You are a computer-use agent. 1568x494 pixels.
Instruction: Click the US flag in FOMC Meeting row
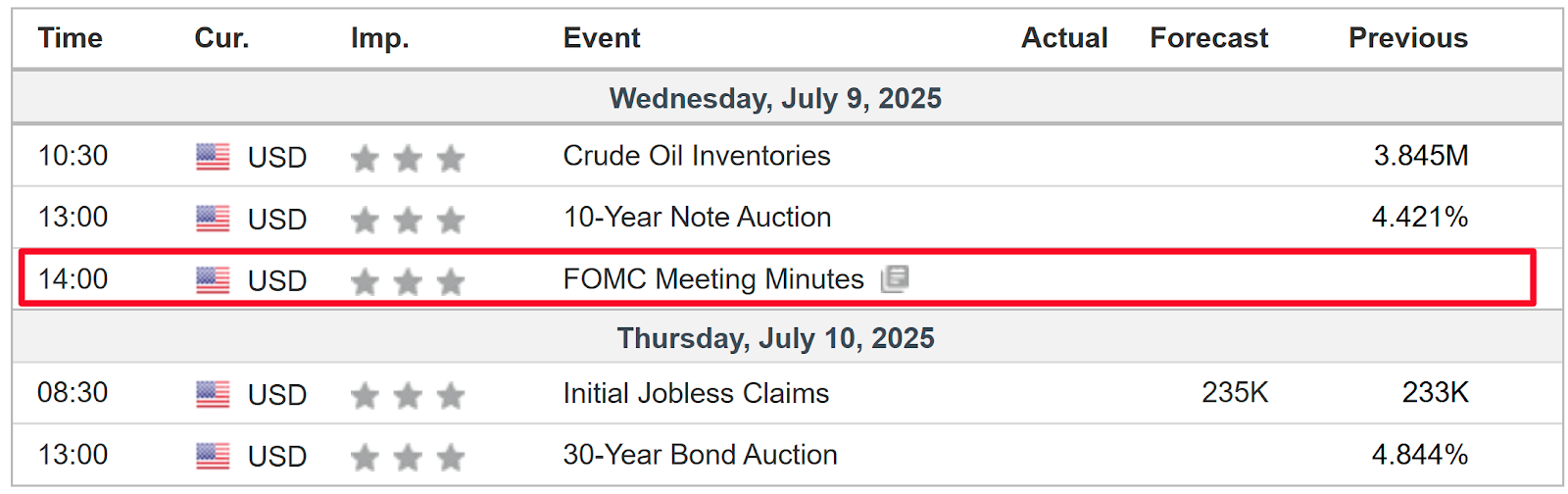click(213, 280)
